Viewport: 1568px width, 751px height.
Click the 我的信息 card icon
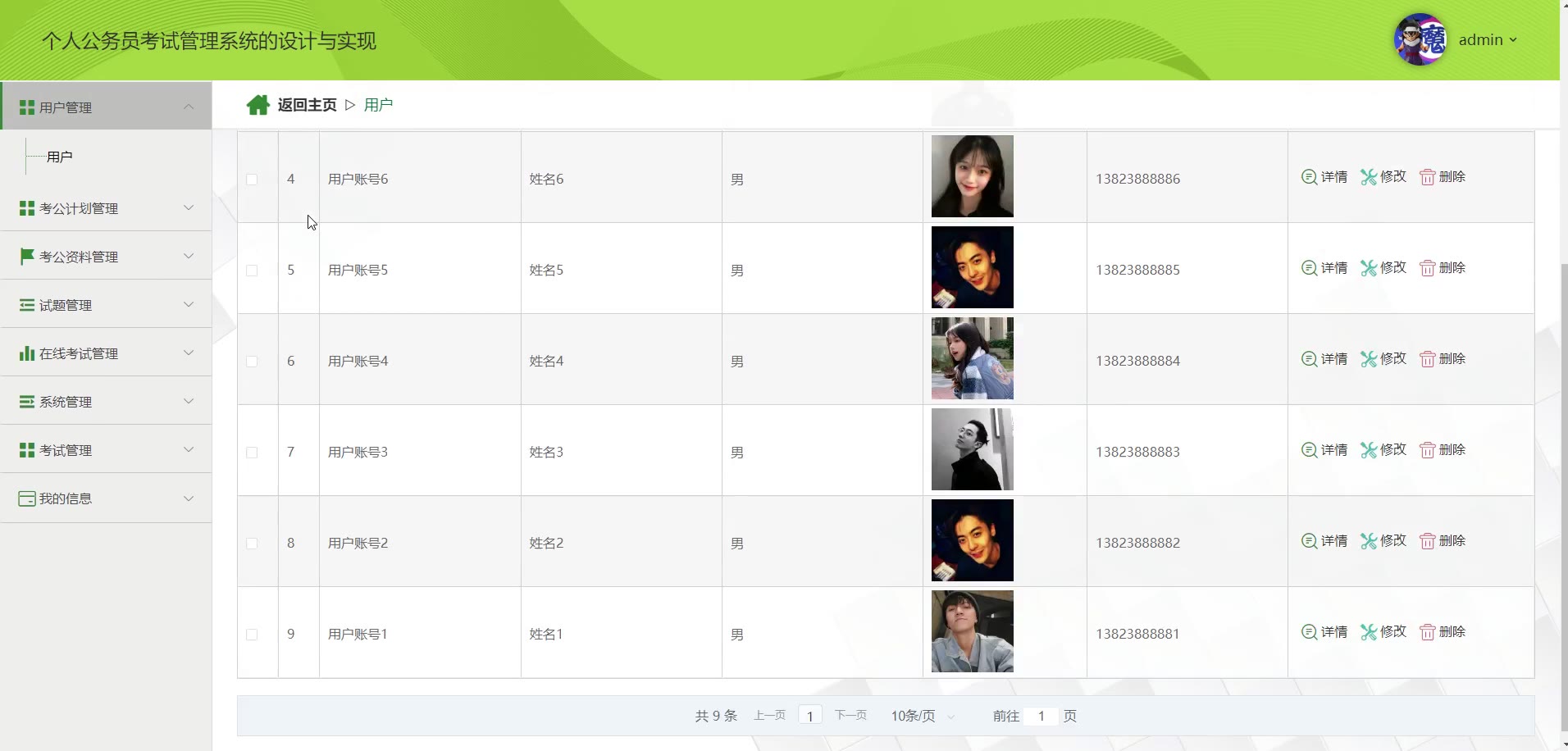[x=27, y=498]
